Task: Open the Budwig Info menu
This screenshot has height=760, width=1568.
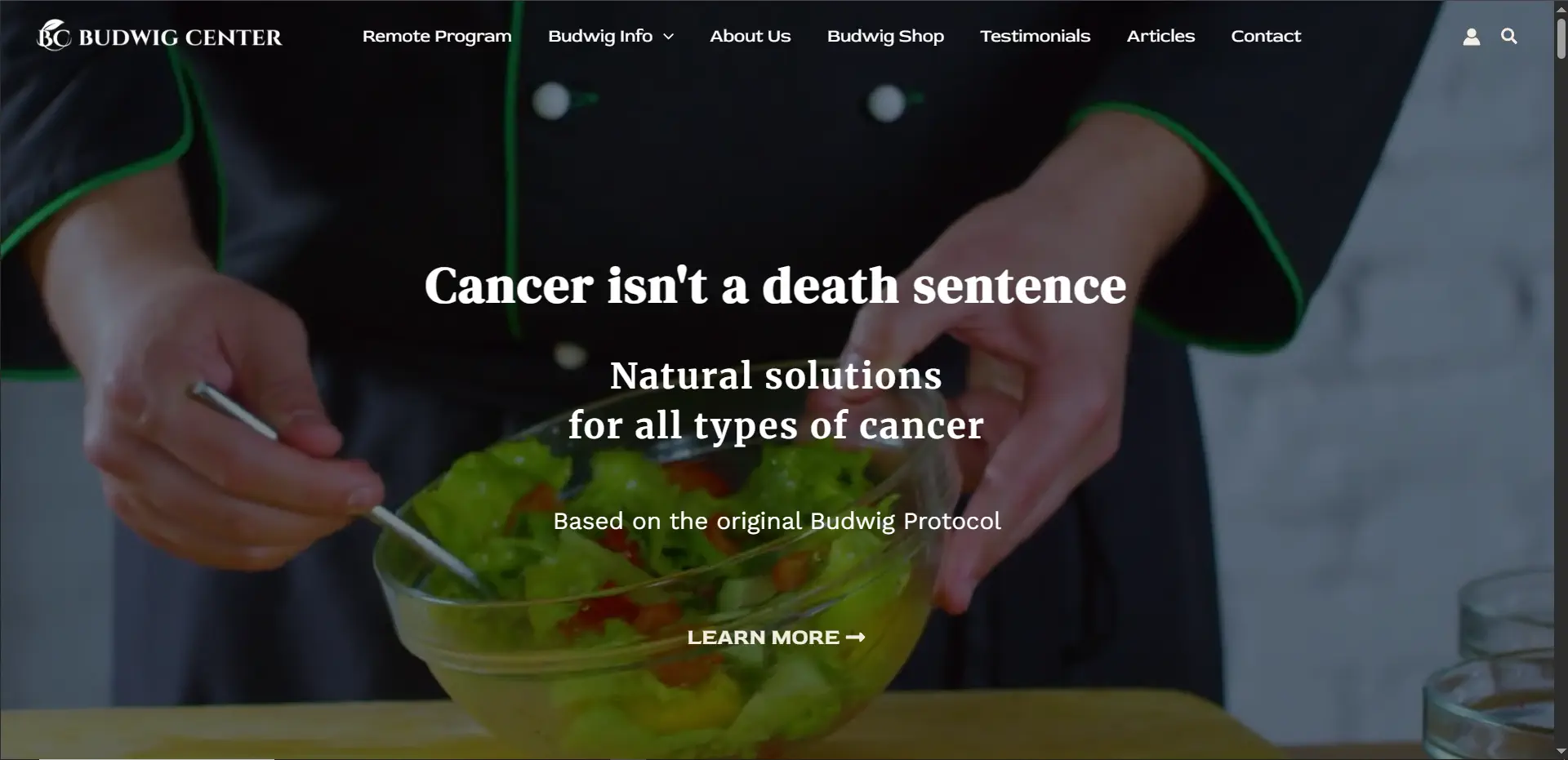Action: click(600, 37)
